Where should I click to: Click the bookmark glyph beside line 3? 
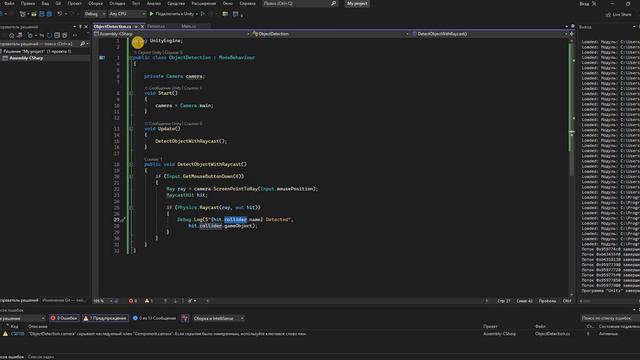[x=102, y=58]
